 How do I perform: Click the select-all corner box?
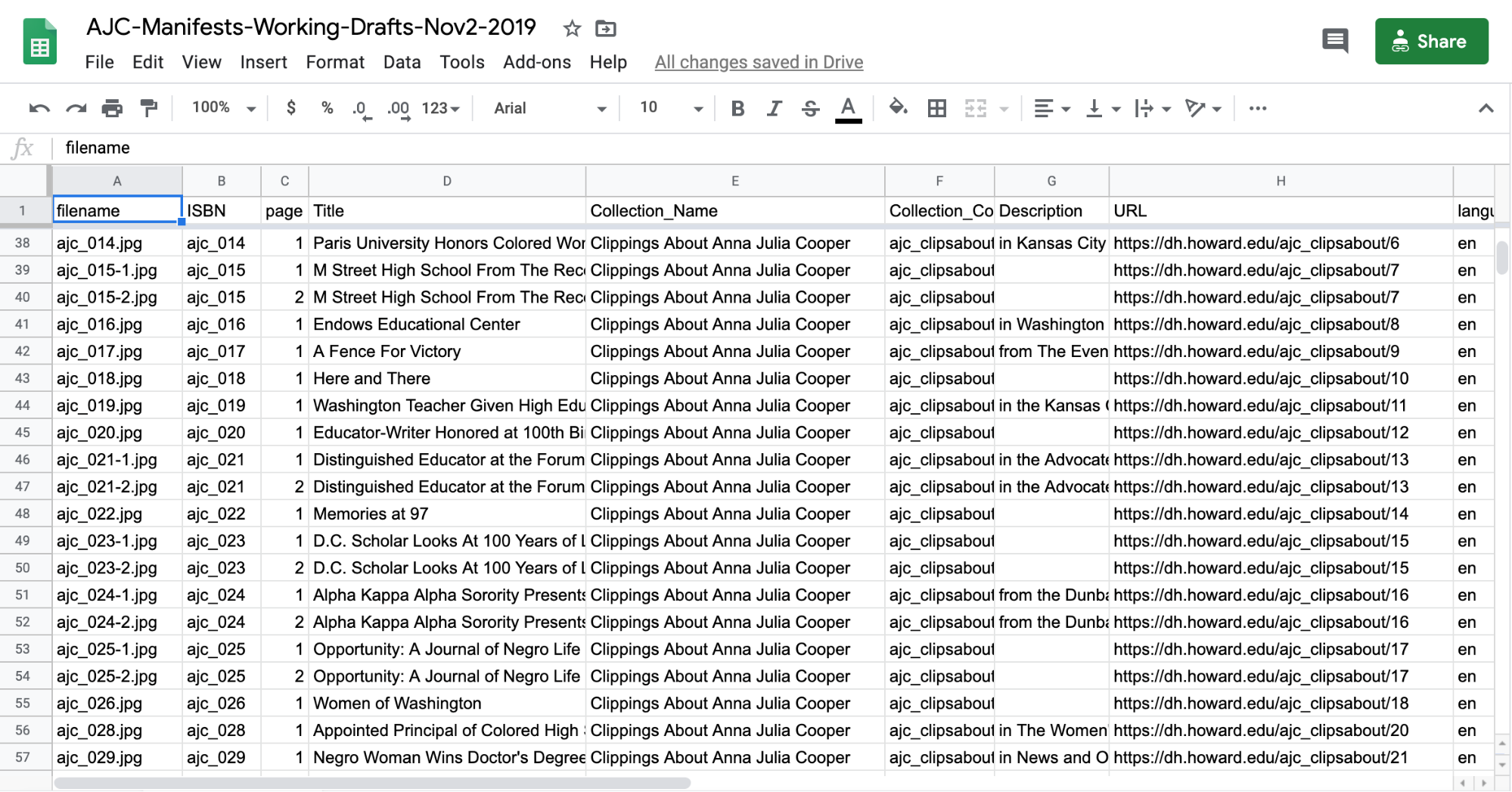tap(24, 181)
